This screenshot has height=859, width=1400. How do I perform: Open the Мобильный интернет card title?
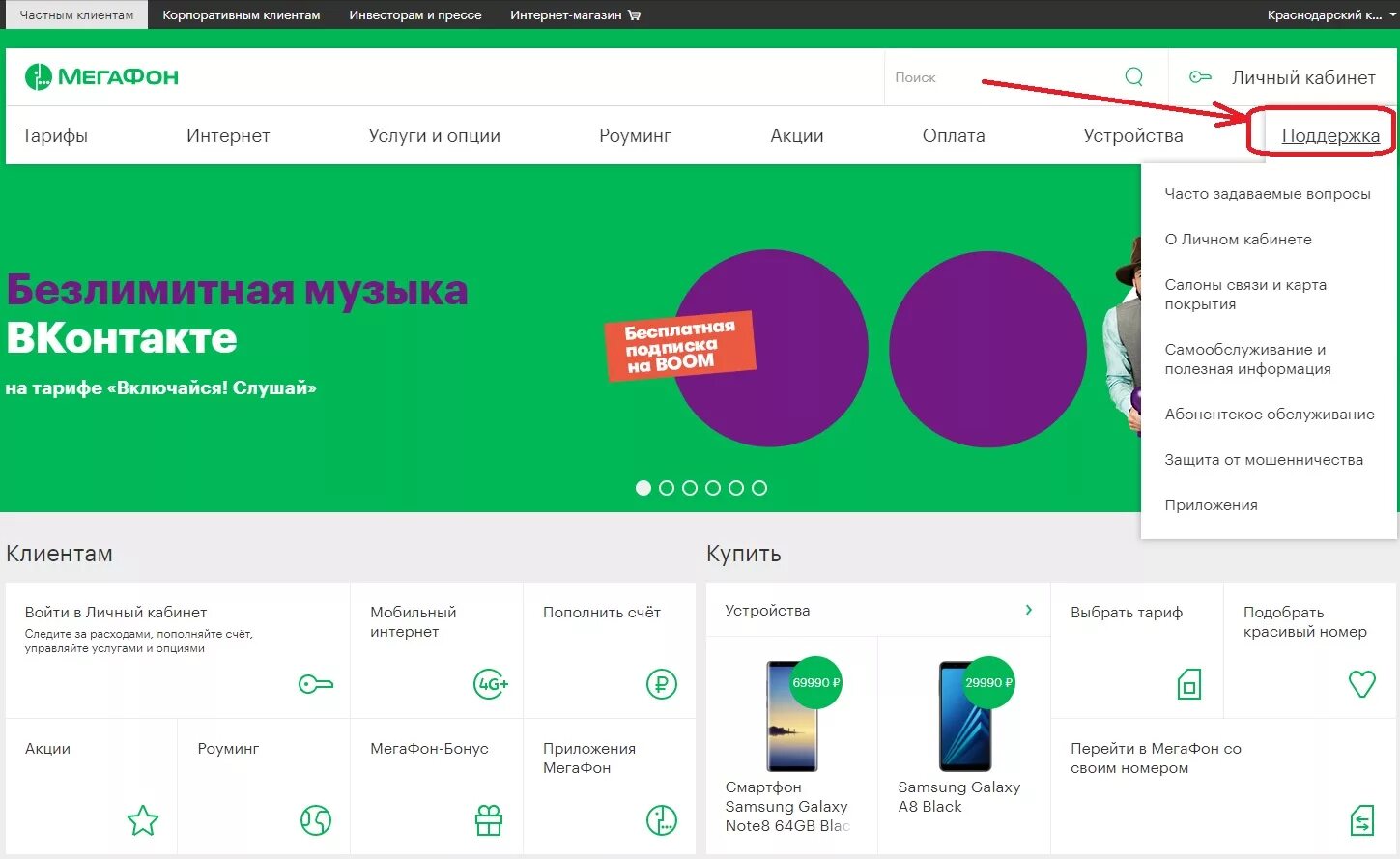click(413, 622)
